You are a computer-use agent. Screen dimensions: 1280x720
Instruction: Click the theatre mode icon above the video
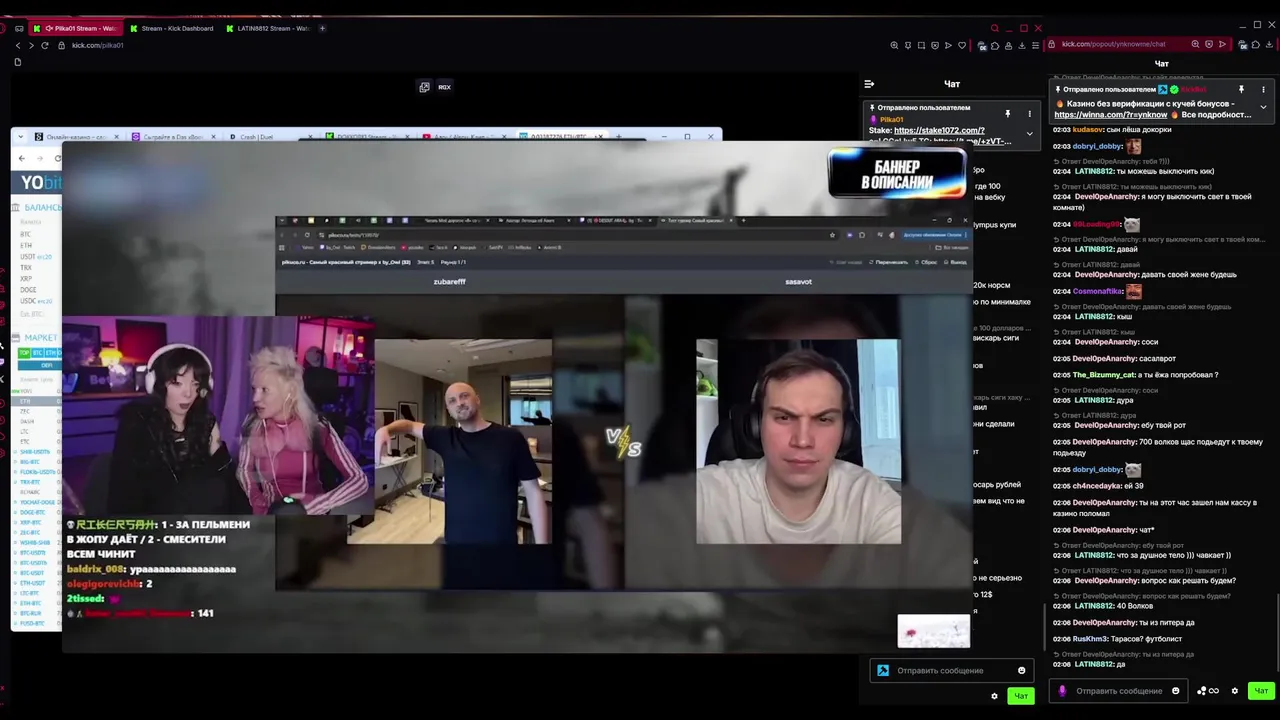click(425, 87)
